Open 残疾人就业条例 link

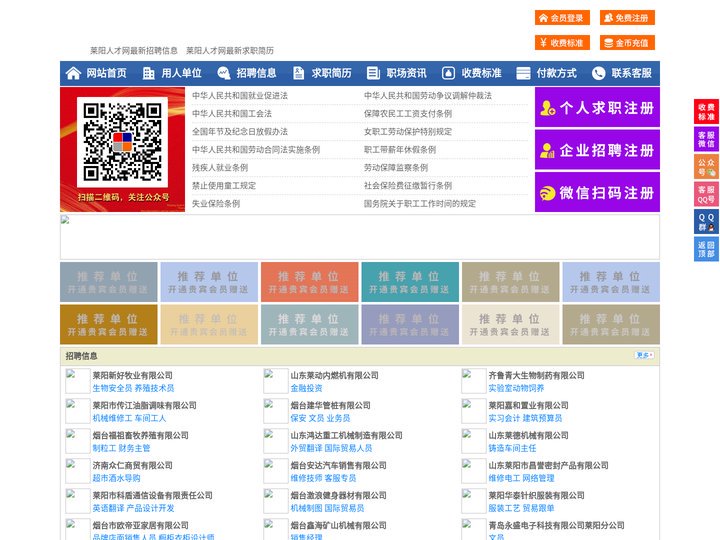(x=220, y=168)
